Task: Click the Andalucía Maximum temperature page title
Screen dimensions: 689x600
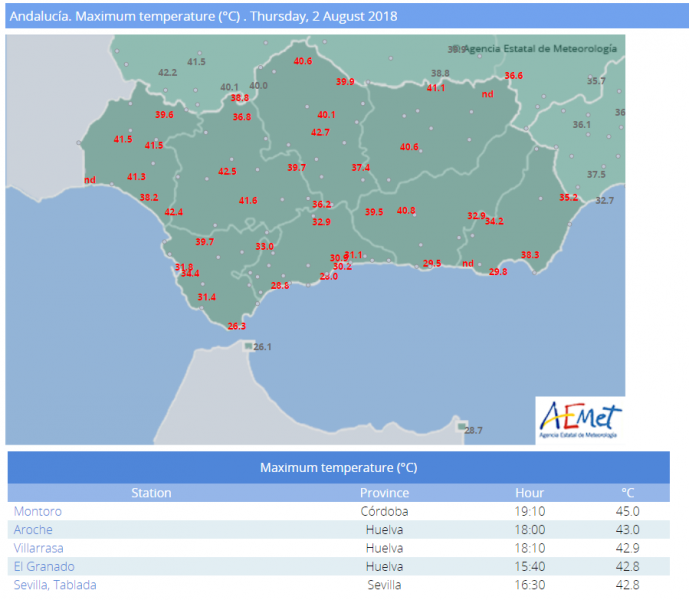Action: tap(203, 16)
